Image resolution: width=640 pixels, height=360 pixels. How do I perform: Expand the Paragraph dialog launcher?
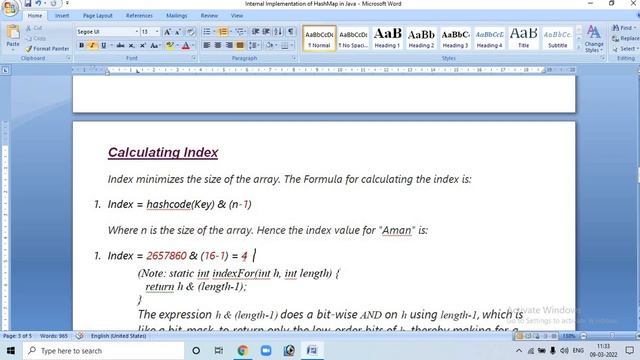(x=294, y=58)
